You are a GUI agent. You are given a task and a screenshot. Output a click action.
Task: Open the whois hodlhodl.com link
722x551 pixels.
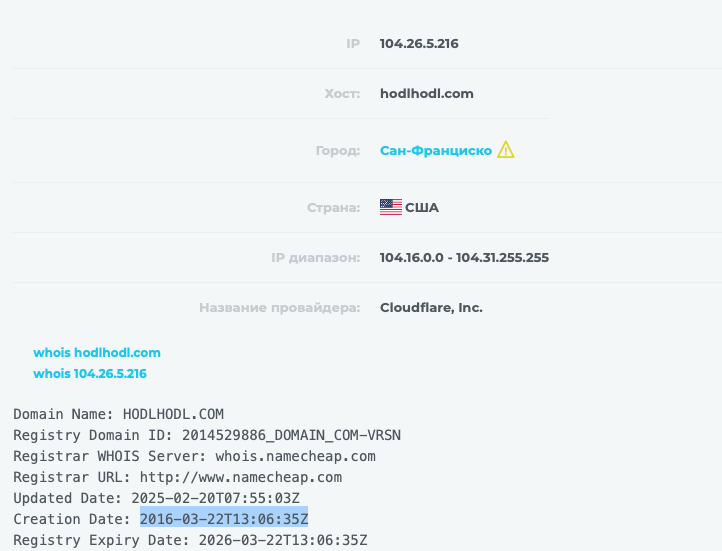coord(97,353)
